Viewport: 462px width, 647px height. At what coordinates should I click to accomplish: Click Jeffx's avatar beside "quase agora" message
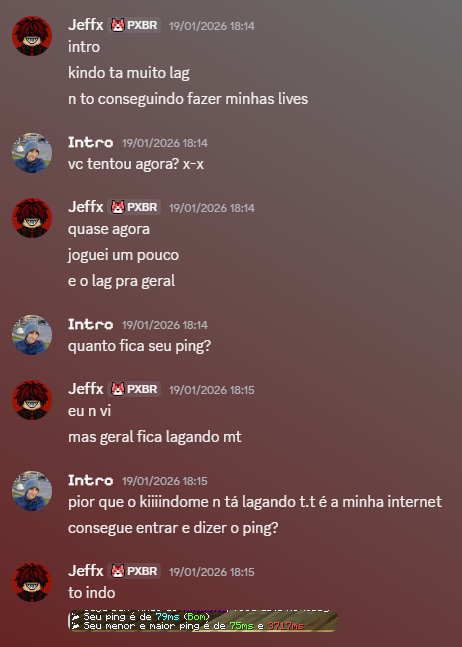coord(32,218)
